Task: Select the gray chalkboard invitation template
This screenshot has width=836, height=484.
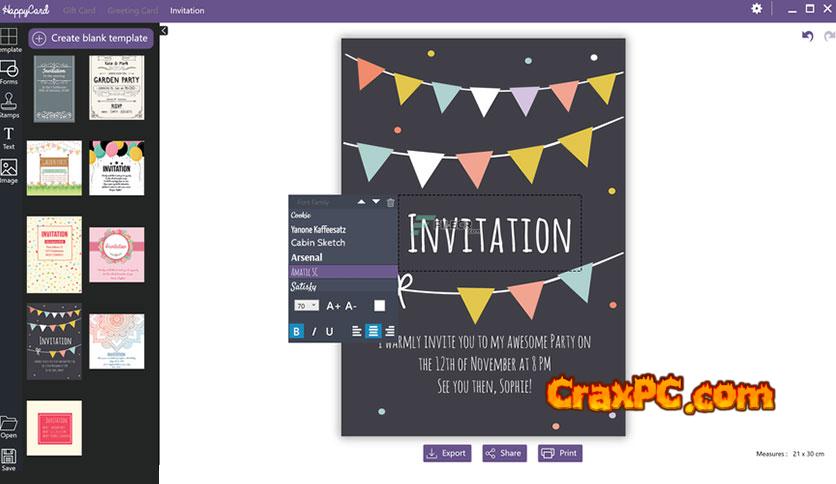Action: click(54, 88)
